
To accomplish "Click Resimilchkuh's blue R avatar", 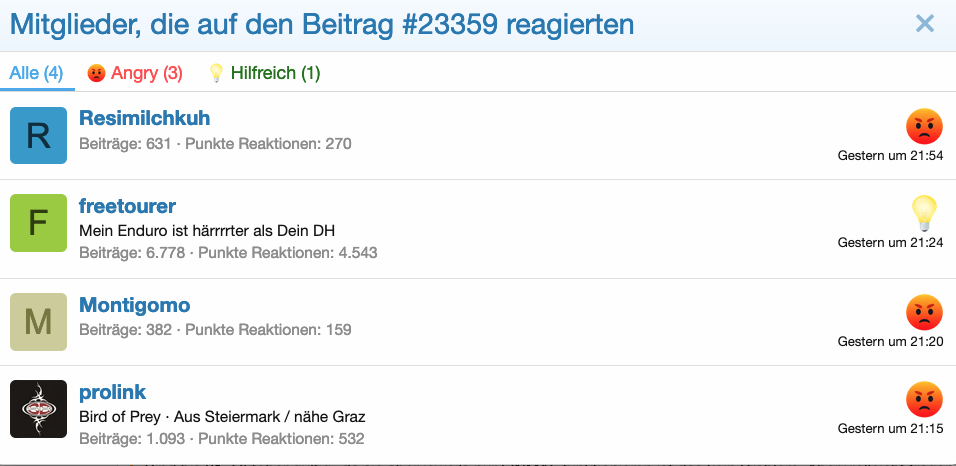I will (38, 135).
